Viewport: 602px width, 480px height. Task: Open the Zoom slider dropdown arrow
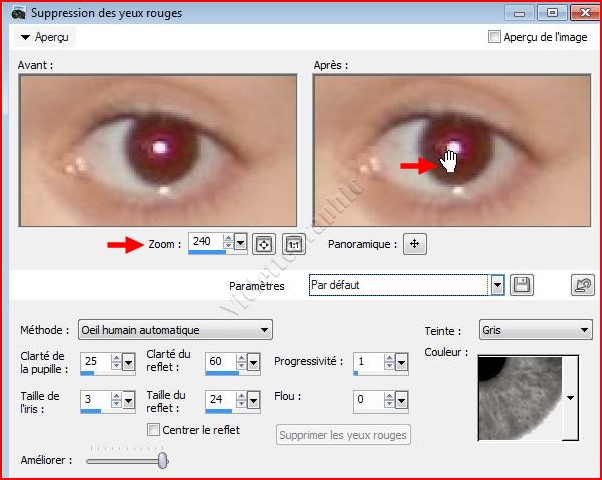241,243
